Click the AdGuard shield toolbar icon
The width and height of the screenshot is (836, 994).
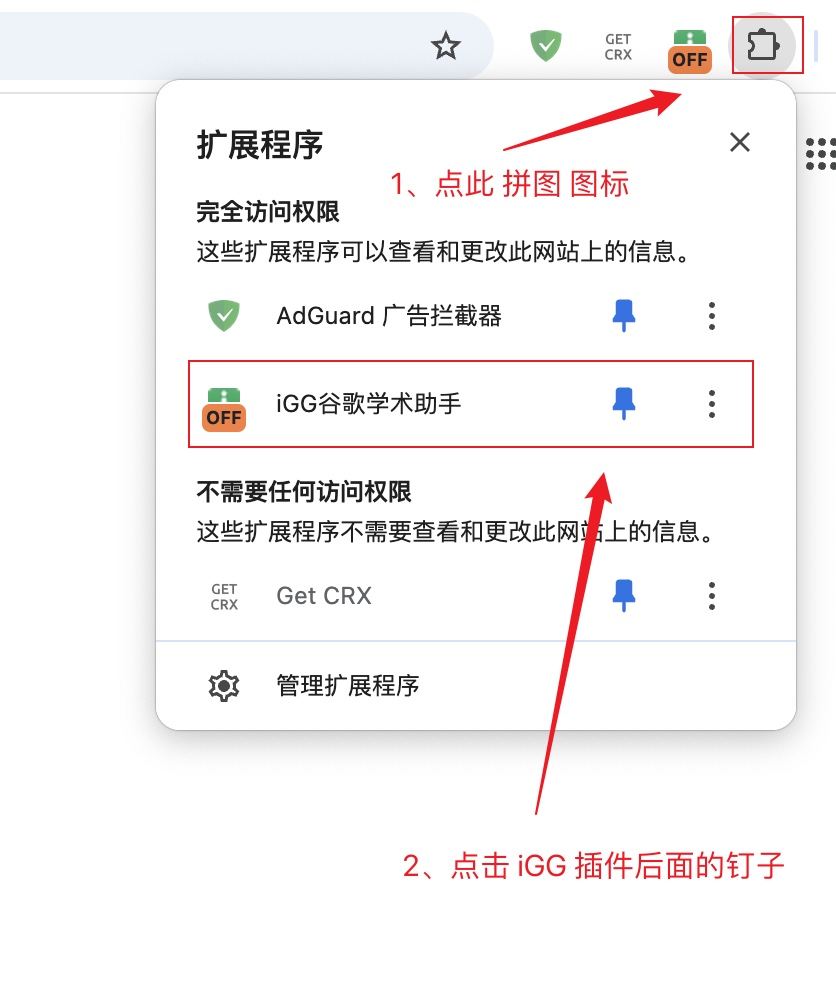(x=546, y=46)
